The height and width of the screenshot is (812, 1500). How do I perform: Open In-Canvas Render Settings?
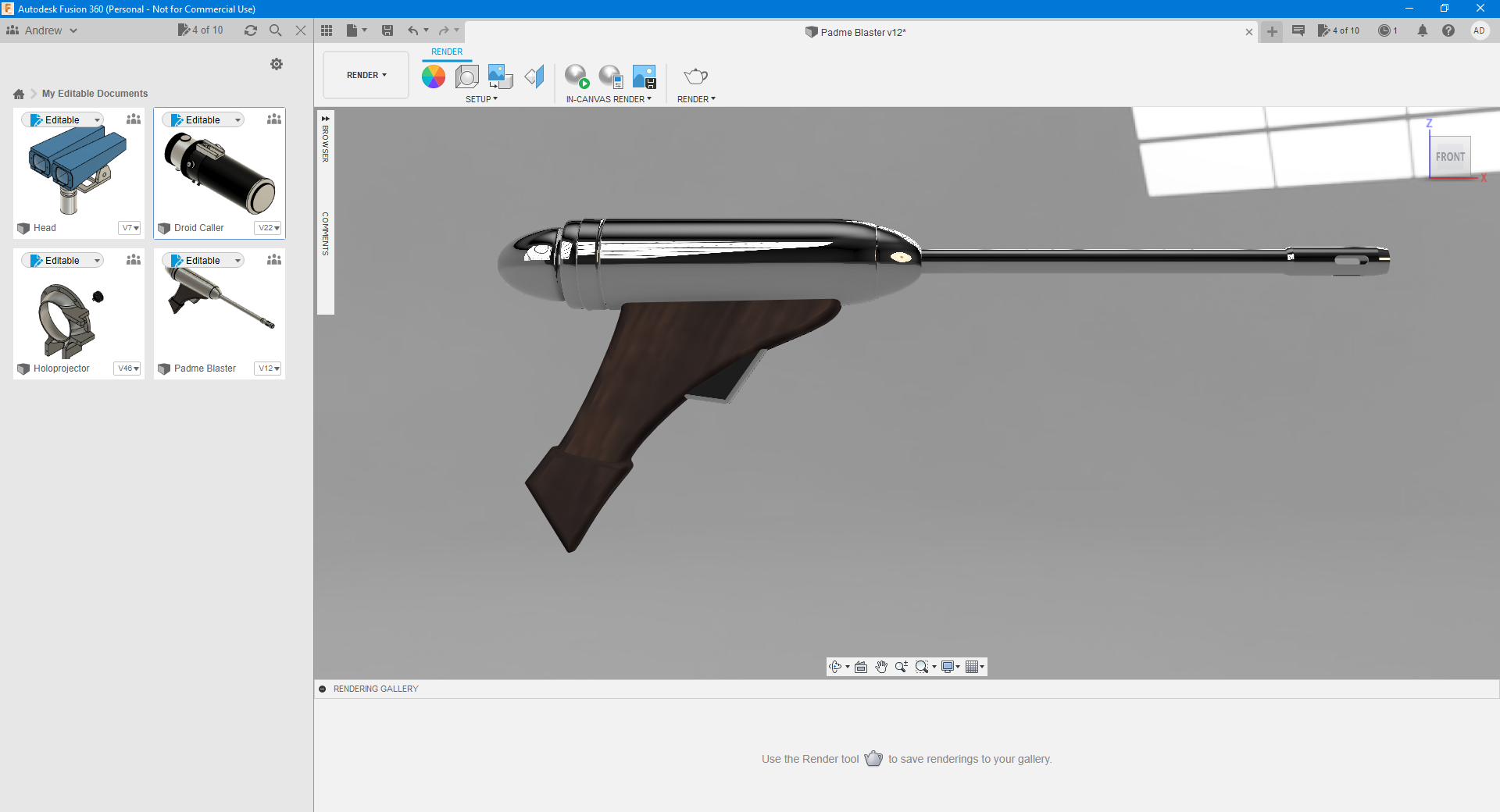coord(611,77)
